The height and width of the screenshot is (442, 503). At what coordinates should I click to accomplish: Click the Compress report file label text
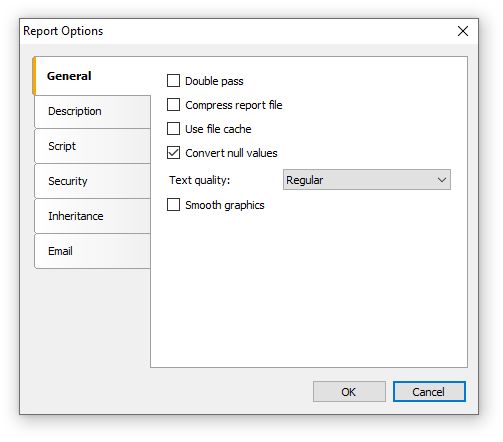(234, 105)
